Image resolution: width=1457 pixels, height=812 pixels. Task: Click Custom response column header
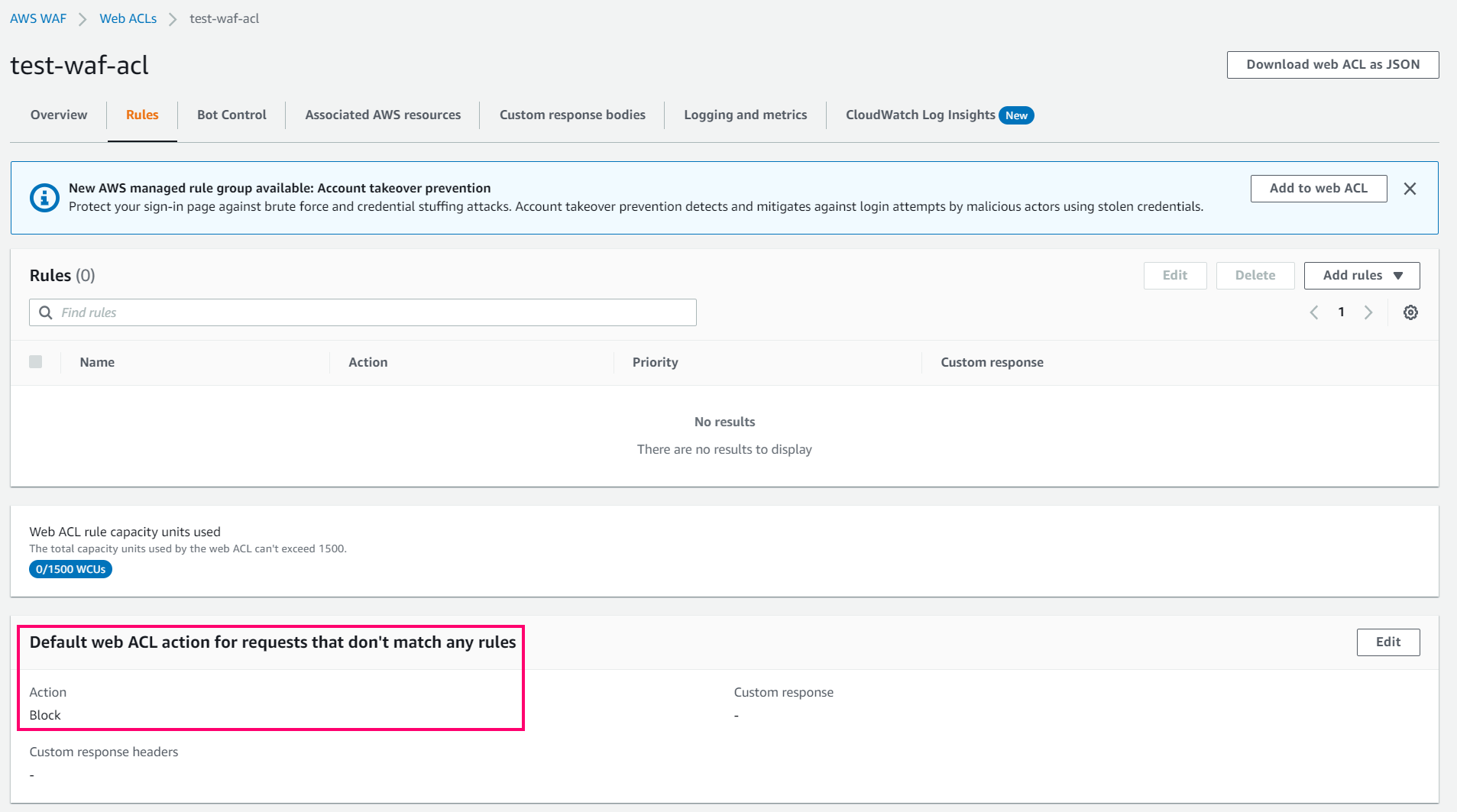(992, 362)
